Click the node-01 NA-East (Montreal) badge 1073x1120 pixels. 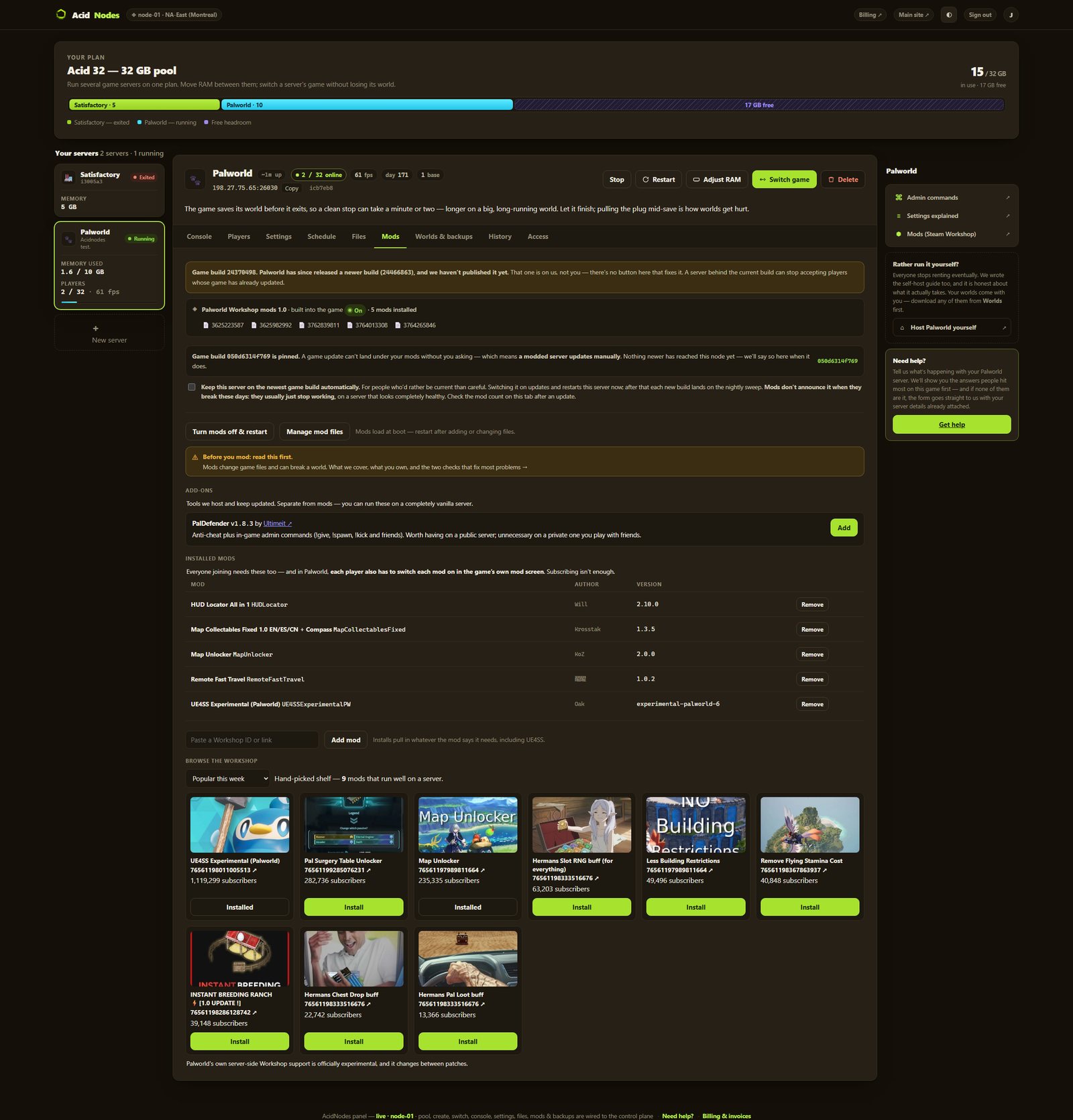[174, 15]
